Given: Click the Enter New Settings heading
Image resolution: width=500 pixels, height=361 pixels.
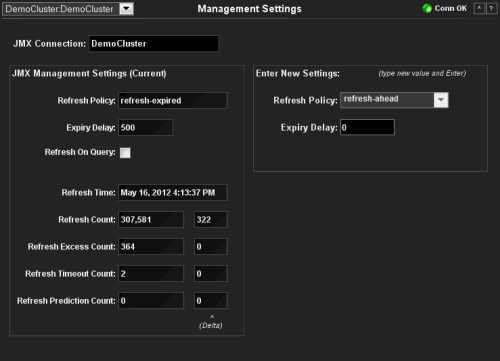Looking at the screenshot, I should pos(298,73).
